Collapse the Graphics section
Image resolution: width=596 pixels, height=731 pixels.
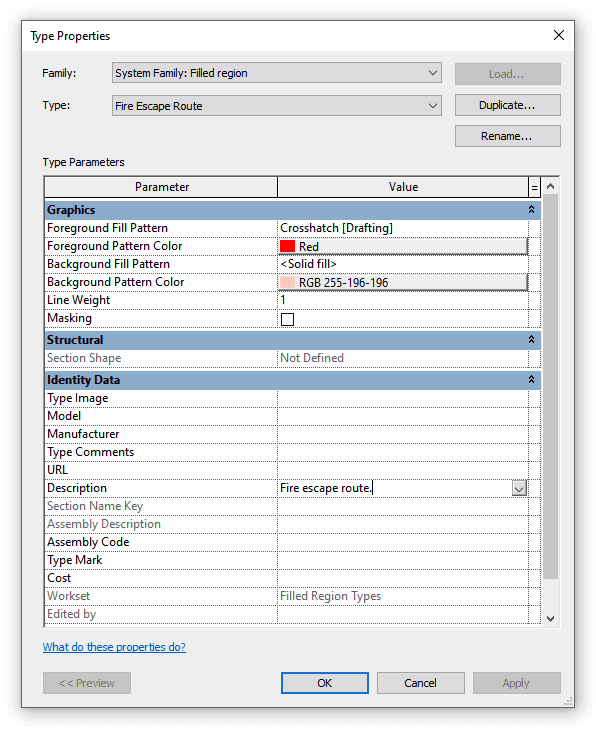tap(531, 210)
